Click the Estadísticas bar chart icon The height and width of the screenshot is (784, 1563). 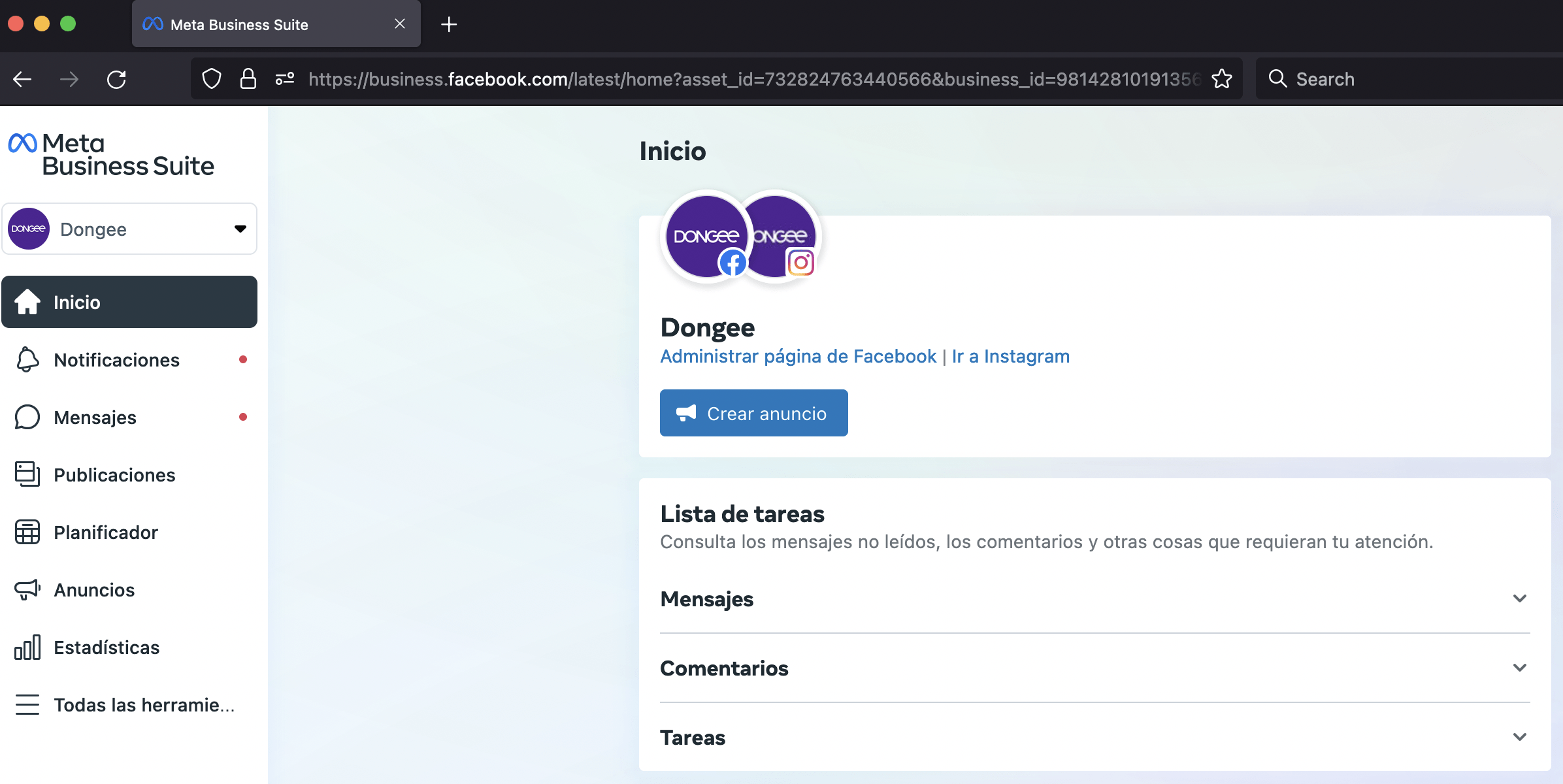click(x=27, y=647)
